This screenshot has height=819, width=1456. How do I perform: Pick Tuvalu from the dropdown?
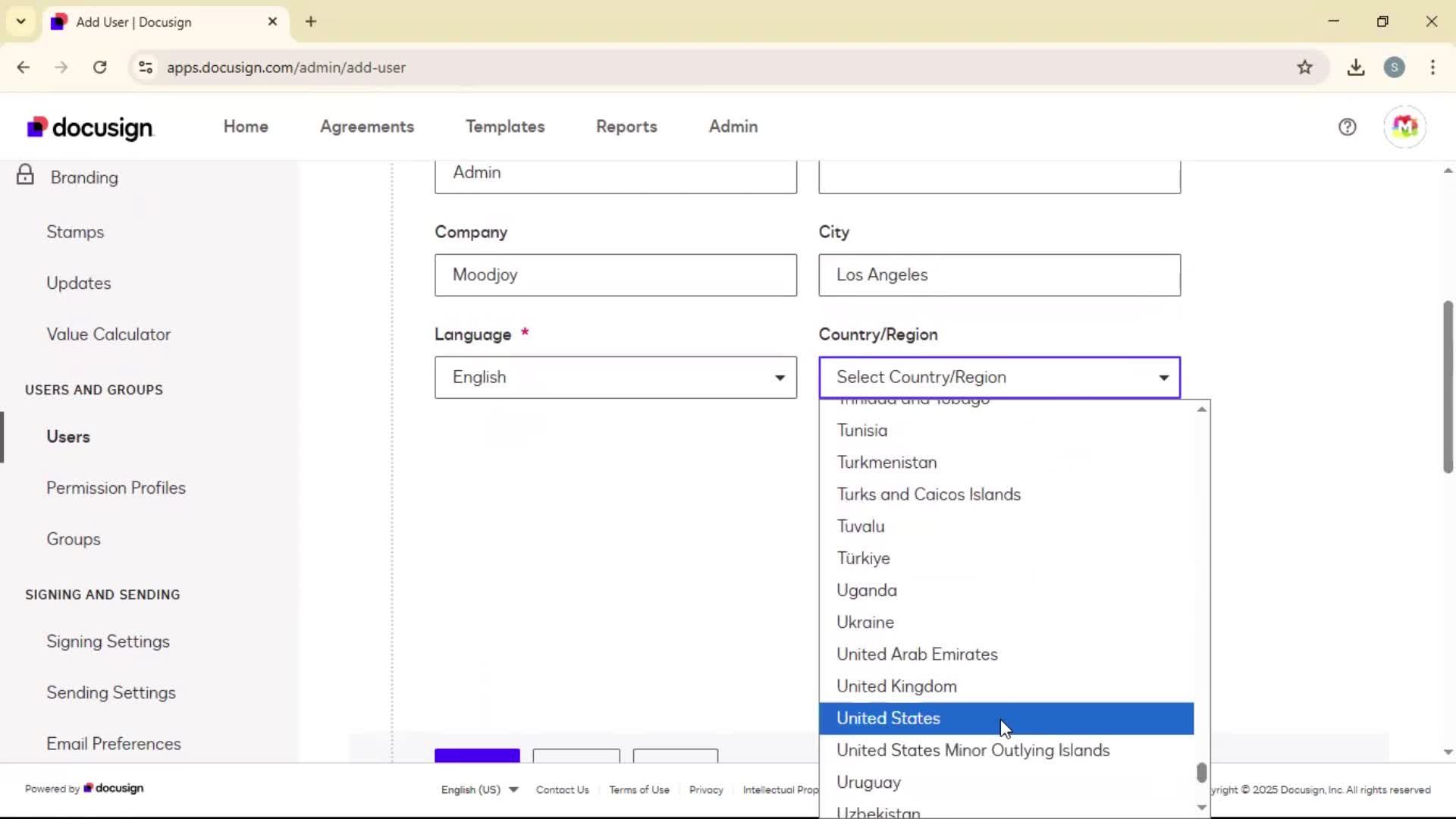[1006, 527]
